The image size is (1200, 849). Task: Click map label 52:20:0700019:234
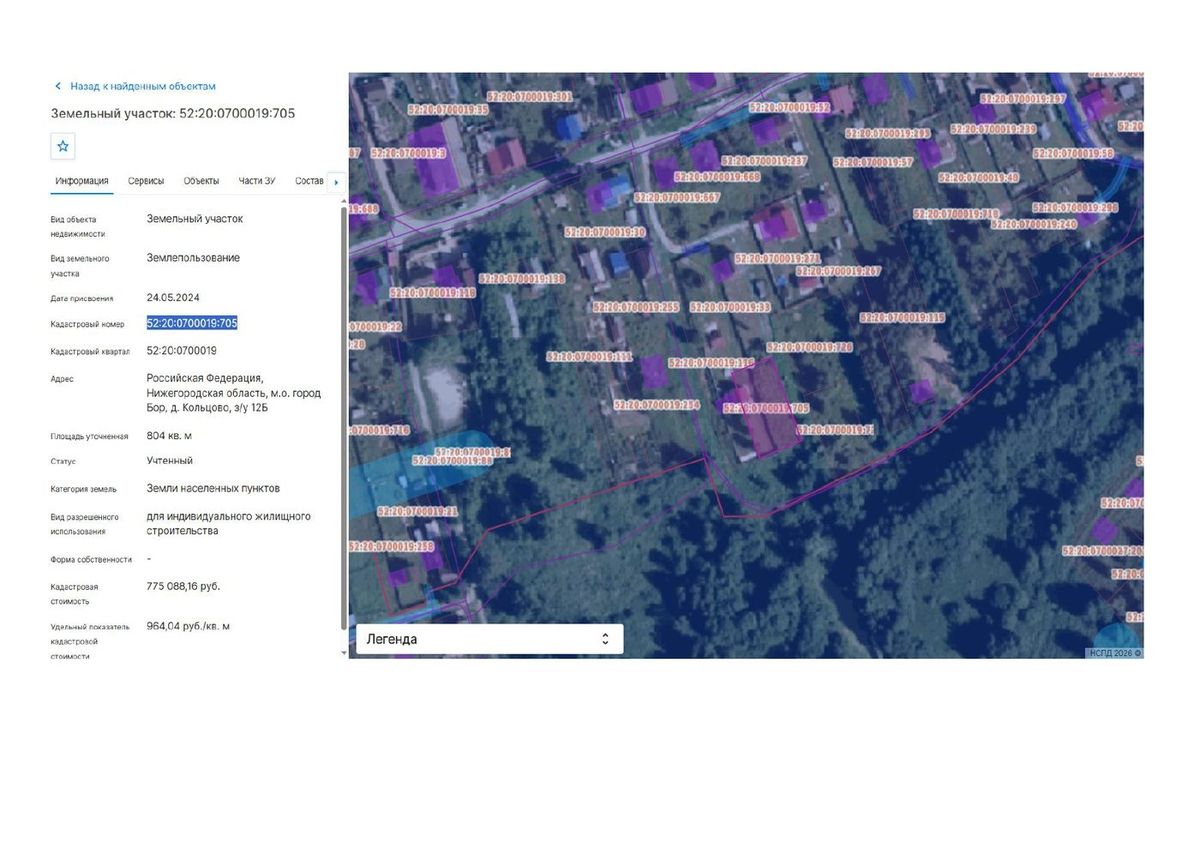coord(657,405)
